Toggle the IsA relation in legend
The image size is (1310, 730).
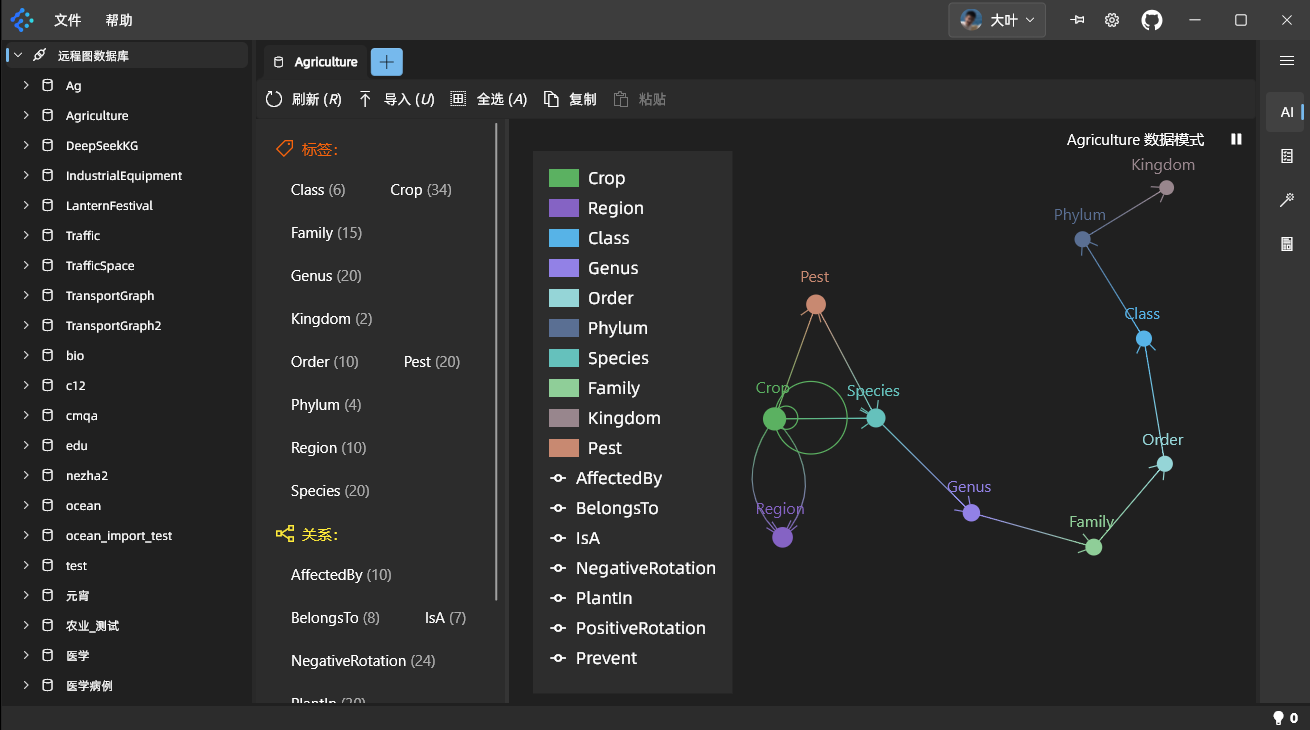tap(575, 538)
